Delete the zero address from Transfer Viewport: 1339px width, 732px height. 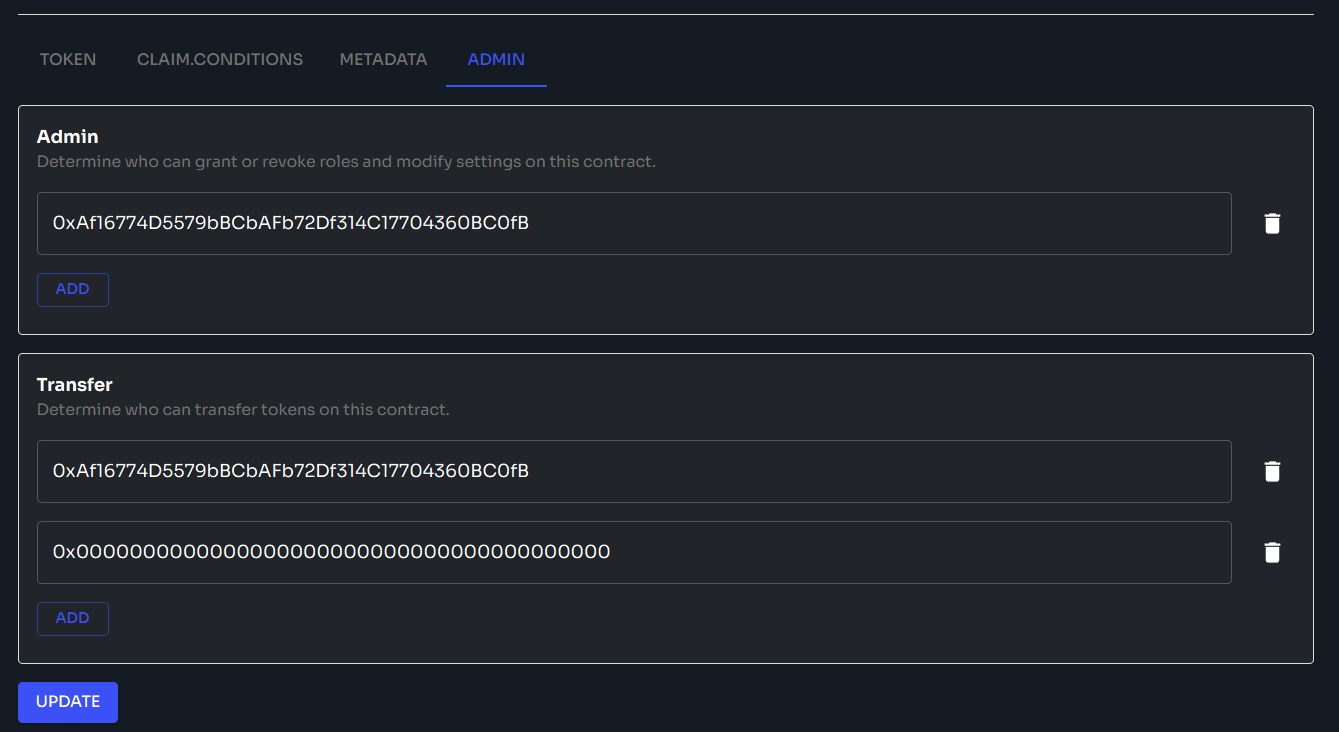pyautogui.click(x=1271, y=552)
